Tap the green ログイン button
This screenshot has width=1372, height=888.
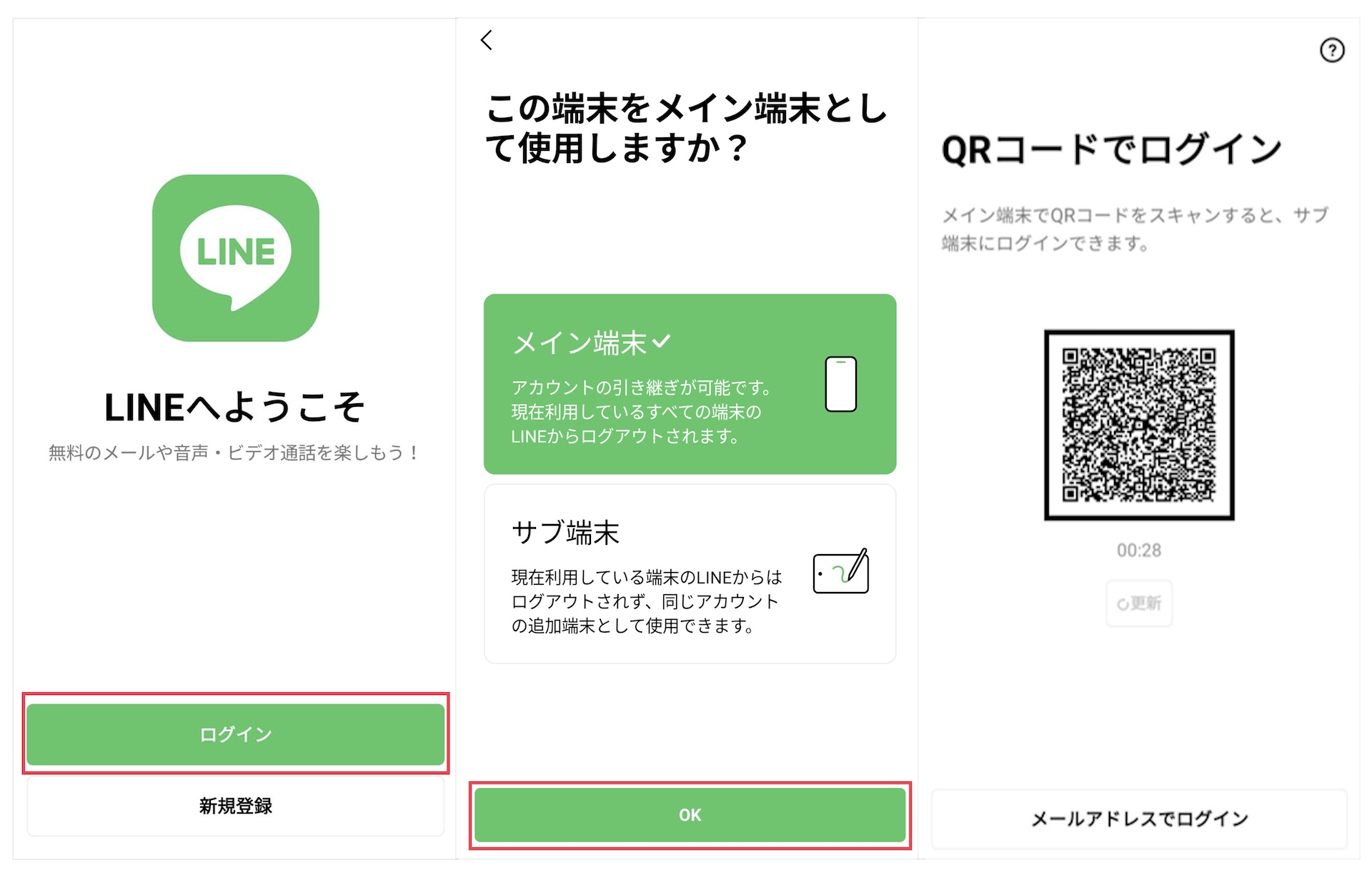(236, 734)
